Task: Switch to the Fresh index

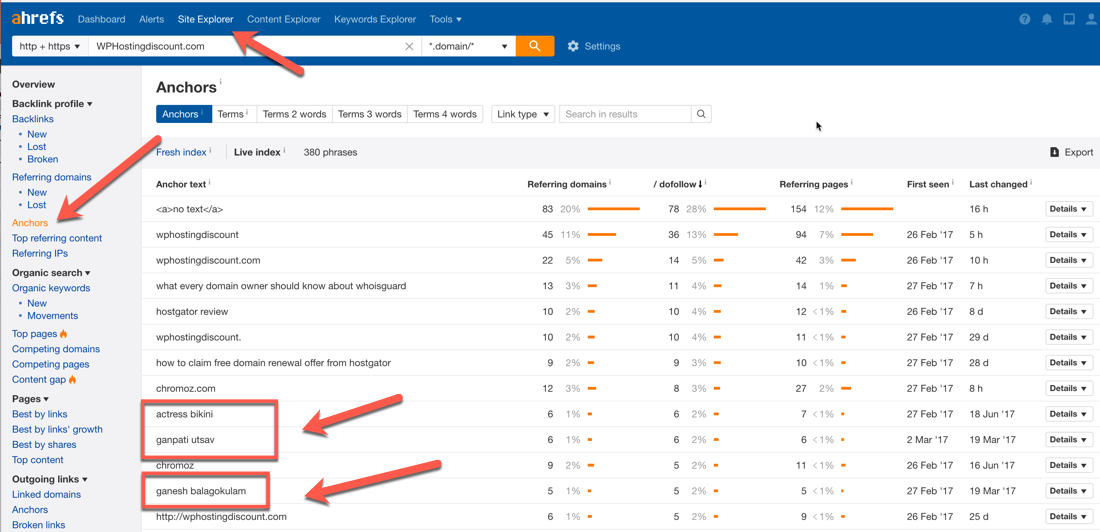Action: point(182,152)
